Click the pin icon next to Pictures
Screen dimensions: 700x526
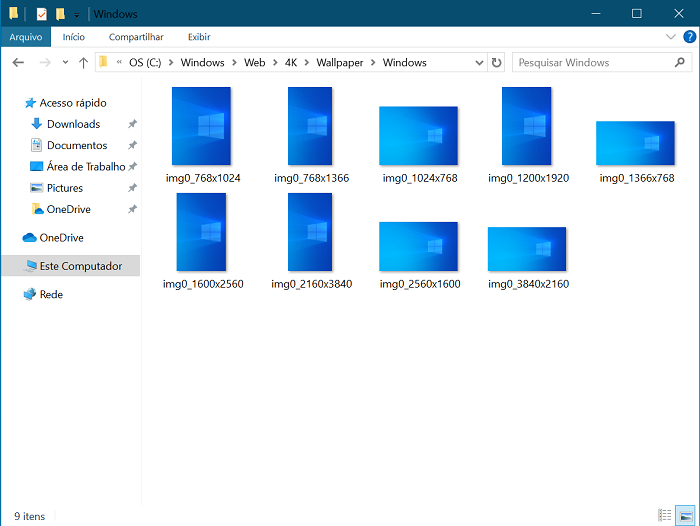point(132,188)
